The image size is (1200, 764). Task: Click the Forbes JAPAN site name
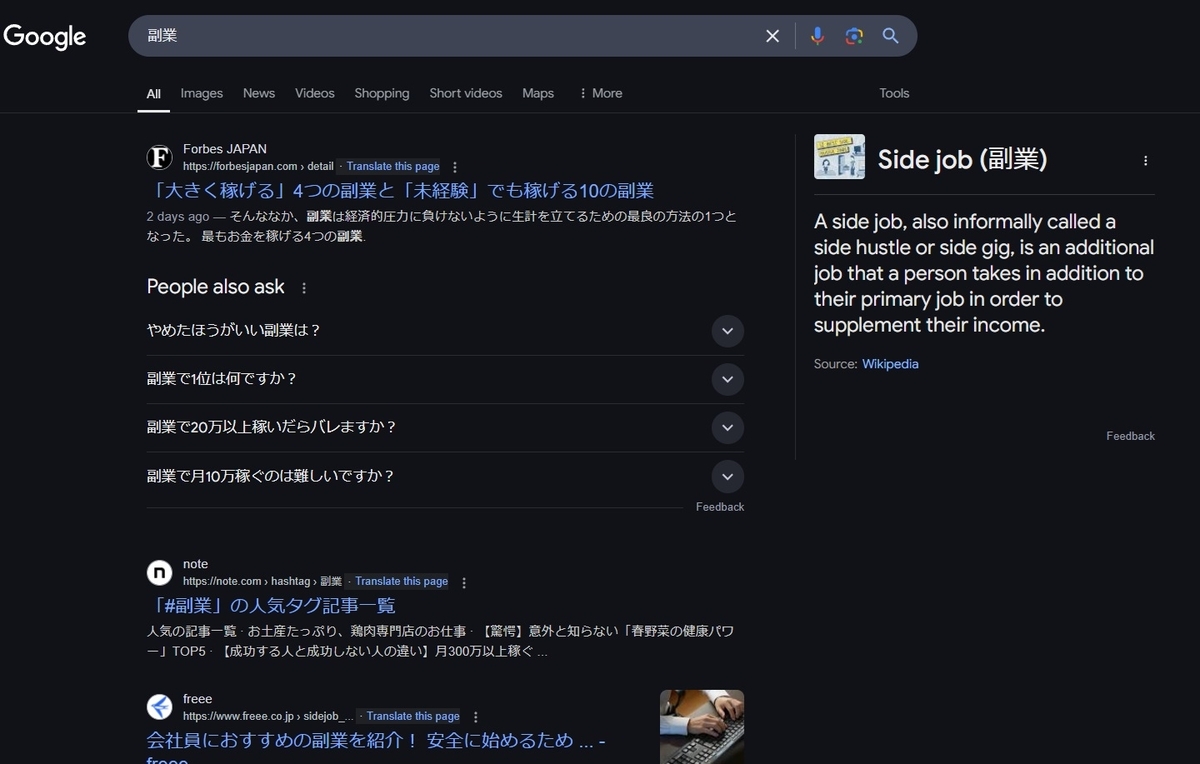pos(225,149)
